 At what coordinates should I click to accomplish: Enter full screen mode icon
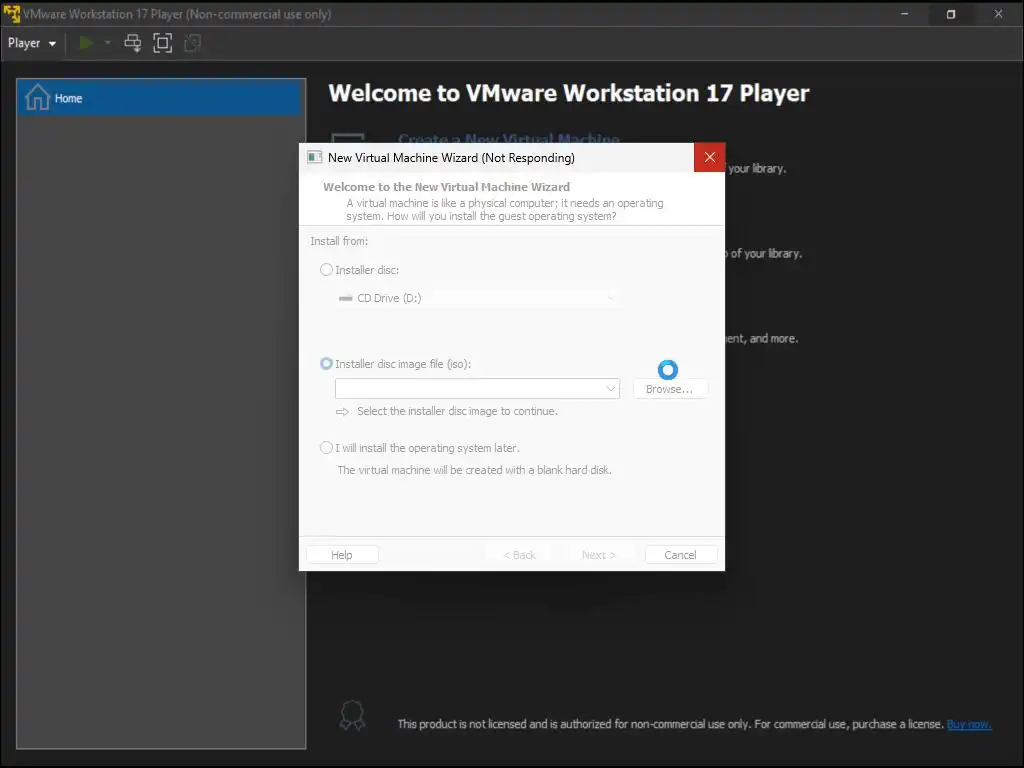coord(162,43)
